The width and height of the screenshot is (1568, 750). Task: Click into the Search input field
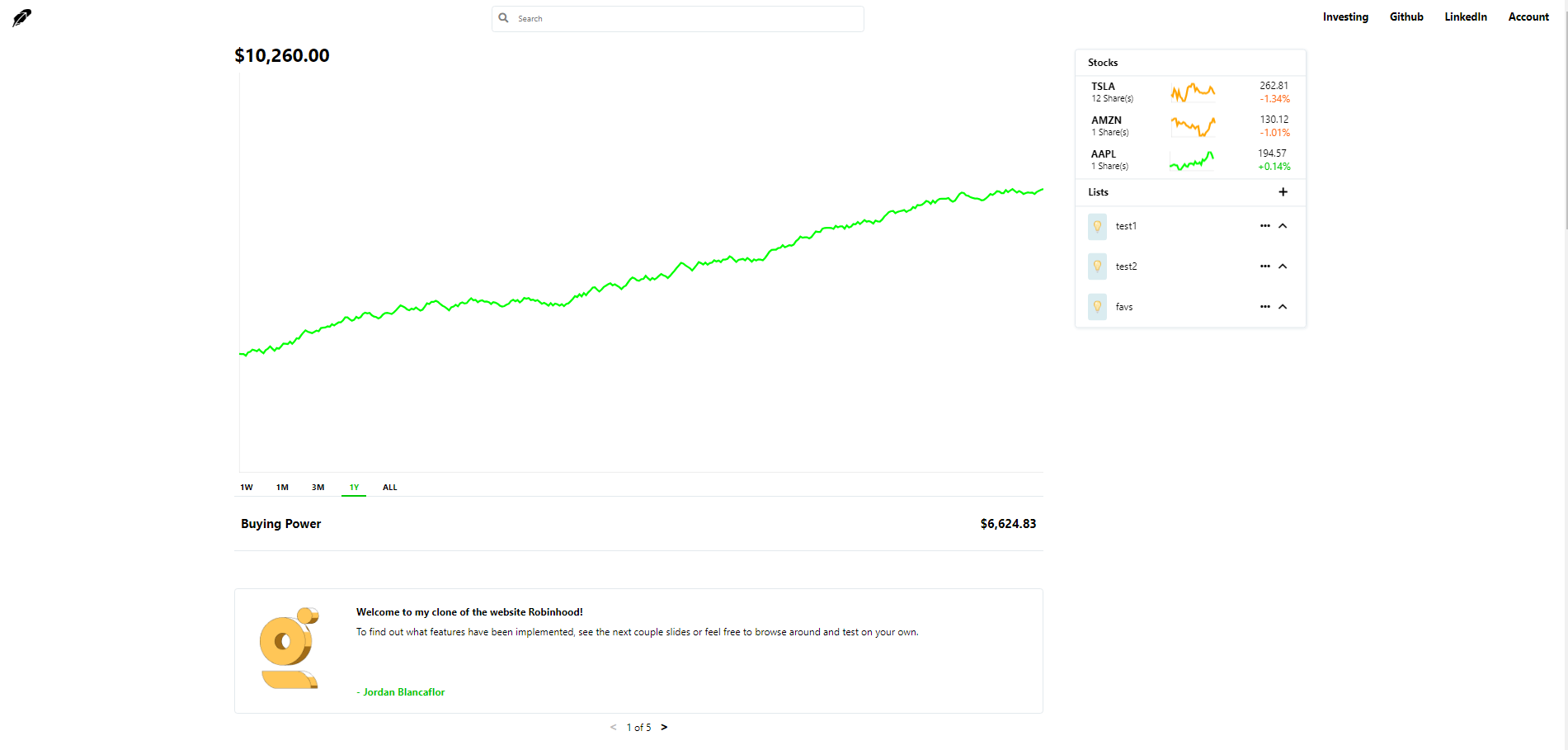(685, 19)
